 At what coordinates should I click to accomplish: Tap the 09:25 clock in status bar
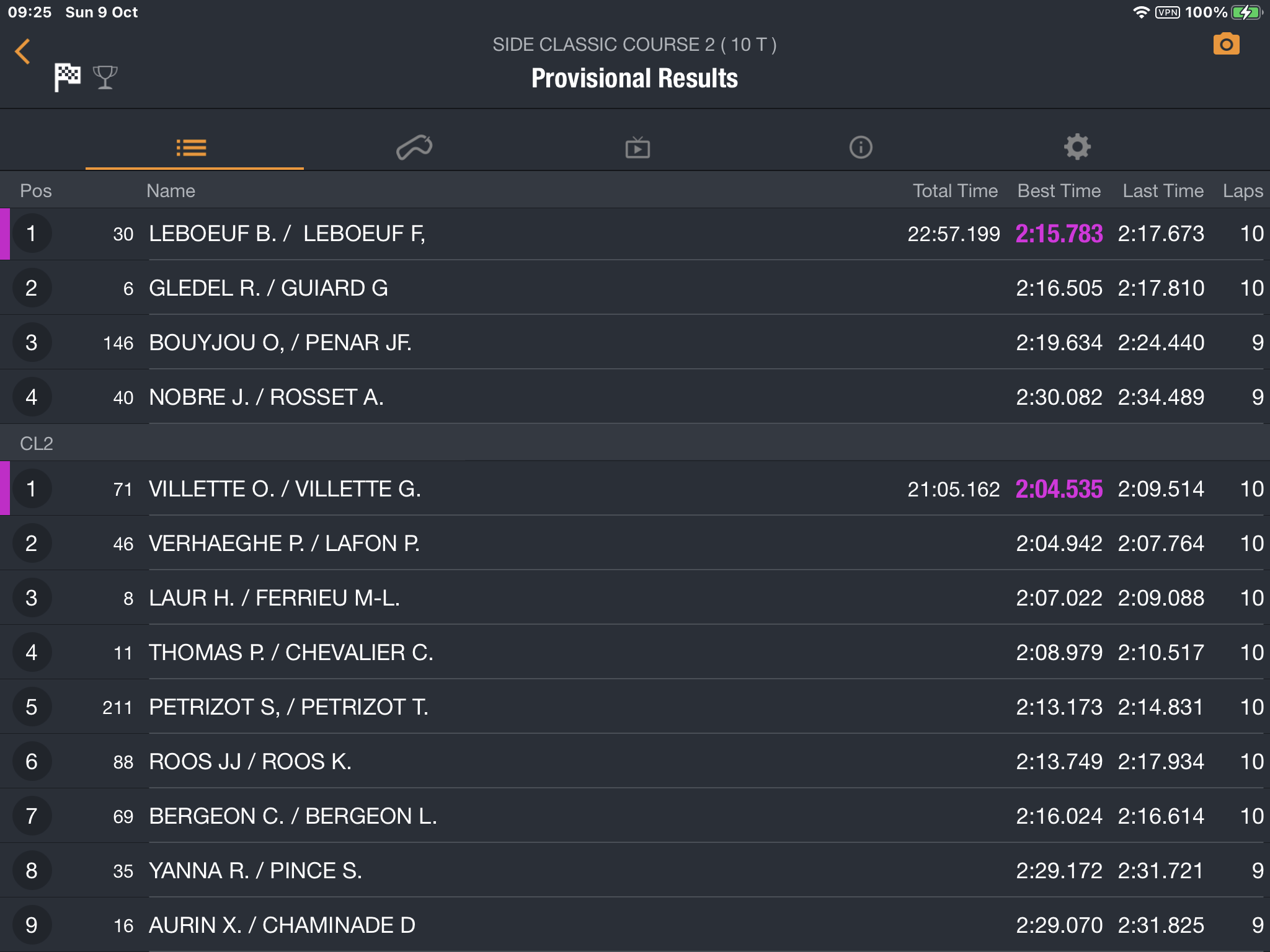point(30,12)
